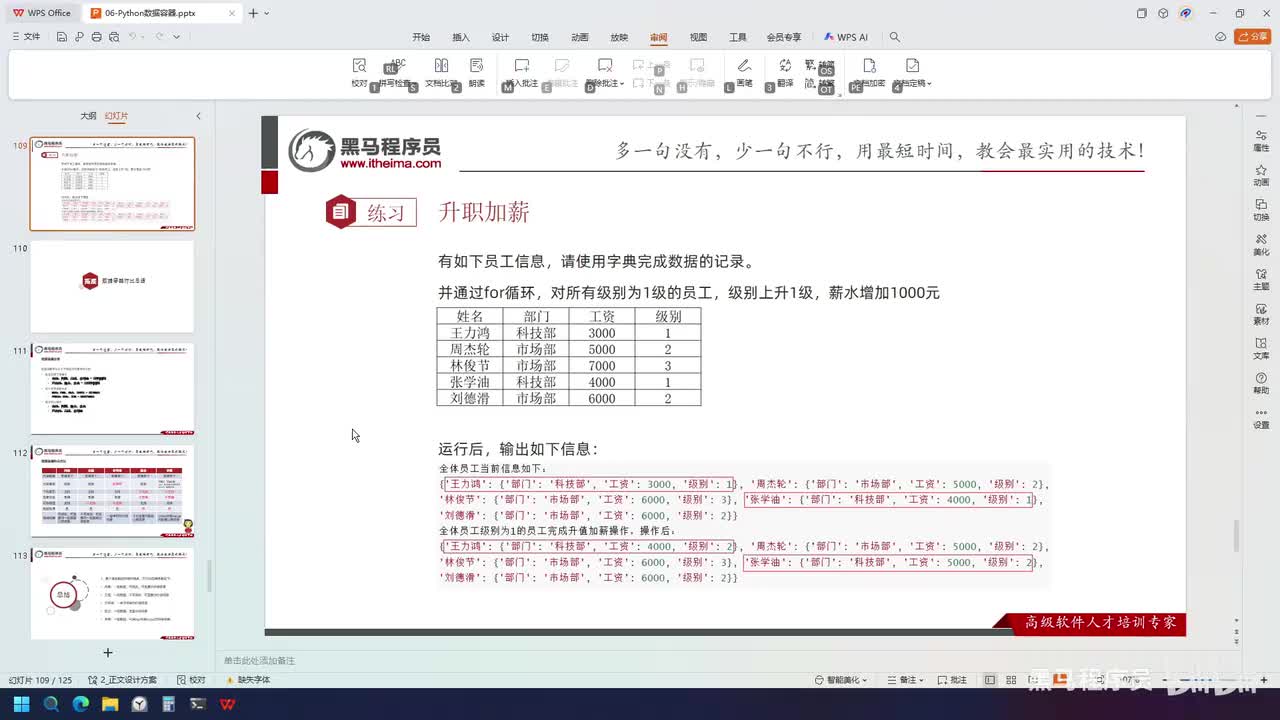1280x720 pixels.
Task: Open Windows Start menu
Action: pos(21,704)
